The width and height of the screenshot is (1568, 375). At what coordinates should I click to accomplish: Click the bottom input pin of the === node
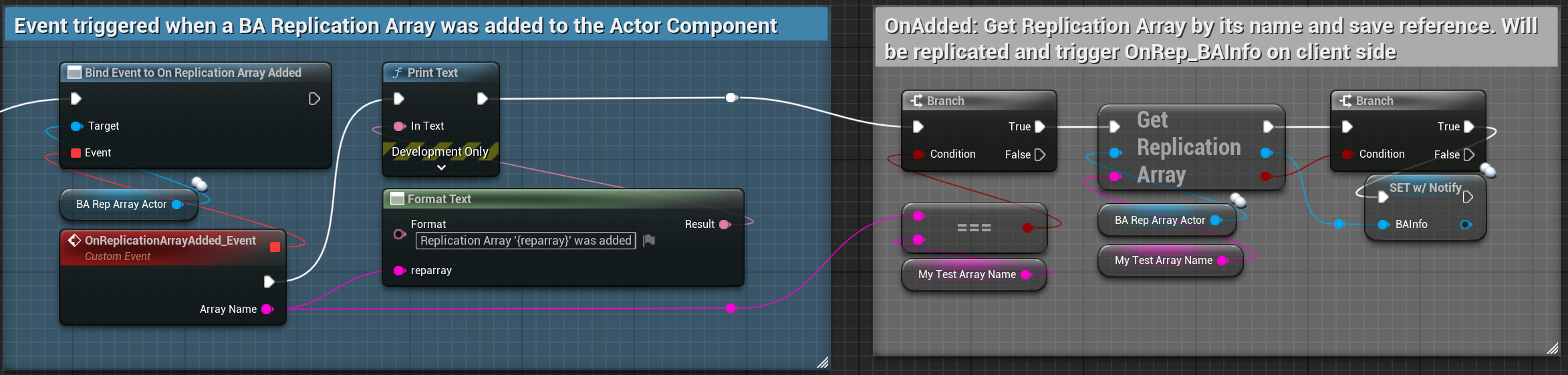[x=919, y=240]
